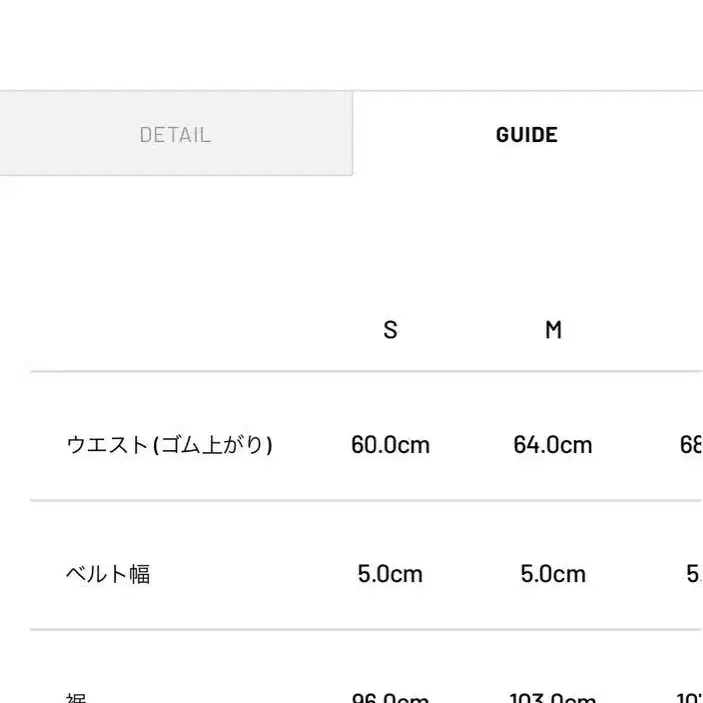Click the 96.0cm hem value for S
Image resolution: width=703 pixels, height=703 pixels.
pyautogui.click(x=390, y=698)
